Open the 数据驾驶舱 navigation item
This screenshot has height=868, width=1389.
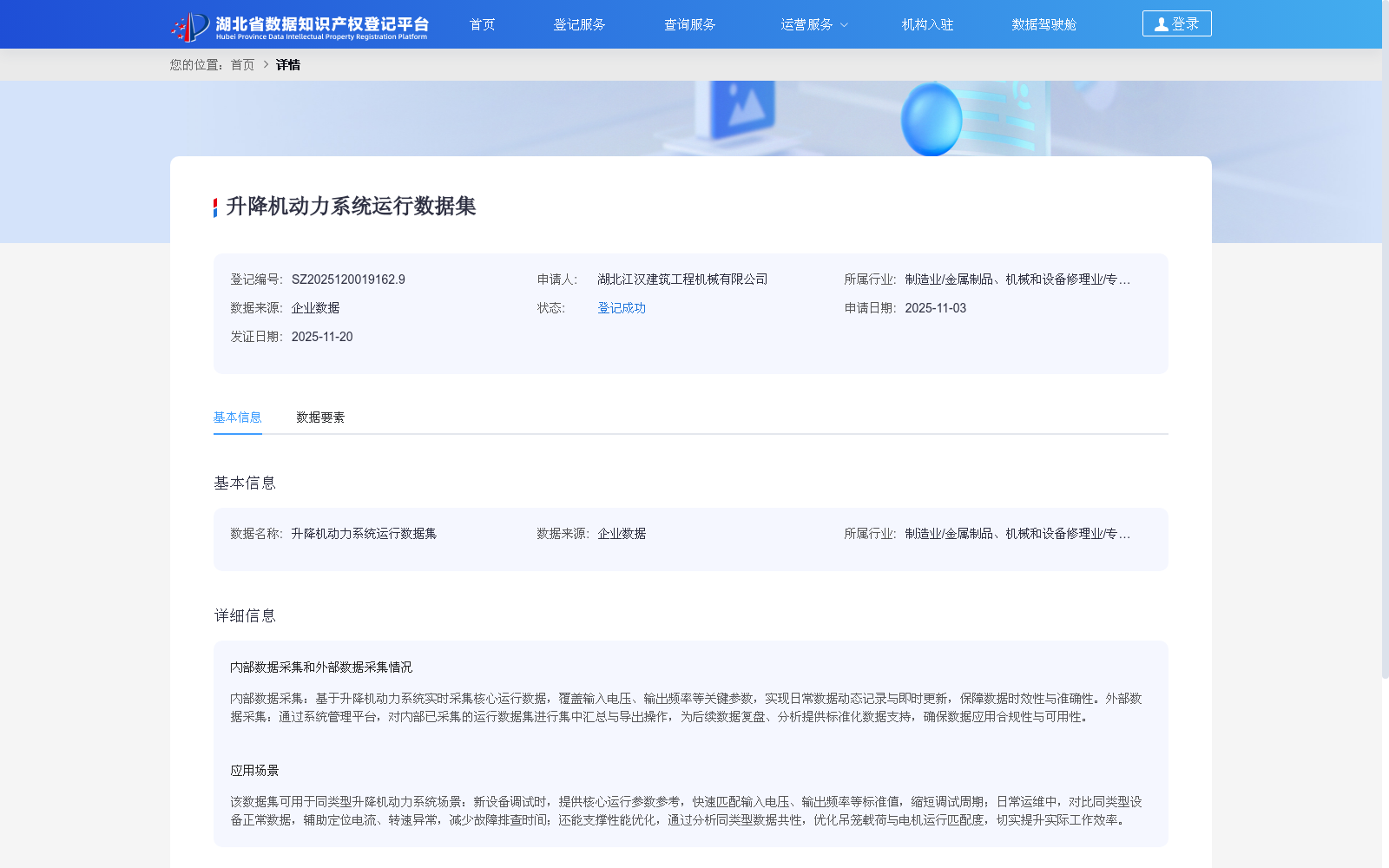[1043, 24]
